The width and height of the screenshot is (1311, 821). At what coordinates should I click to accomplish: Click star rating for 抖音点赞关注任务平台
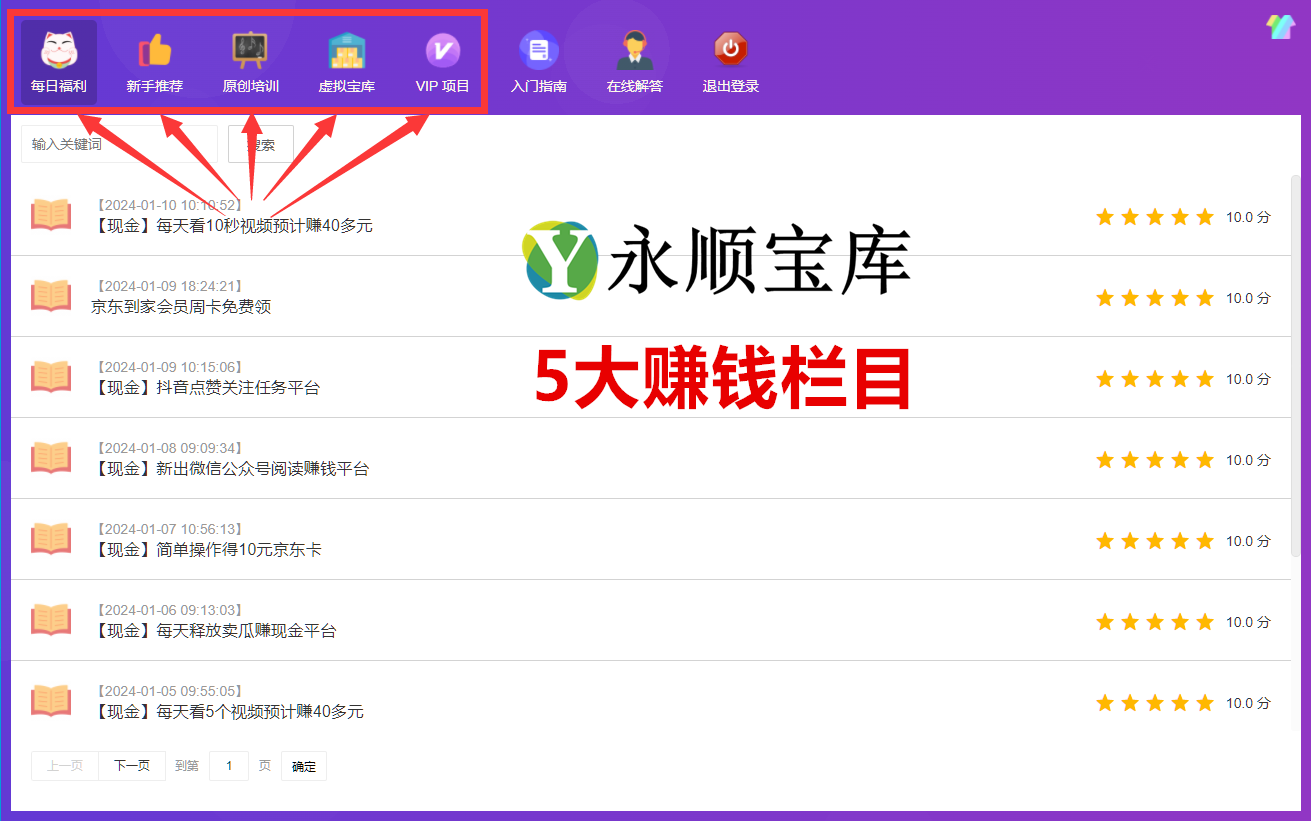click(1155, 379)
